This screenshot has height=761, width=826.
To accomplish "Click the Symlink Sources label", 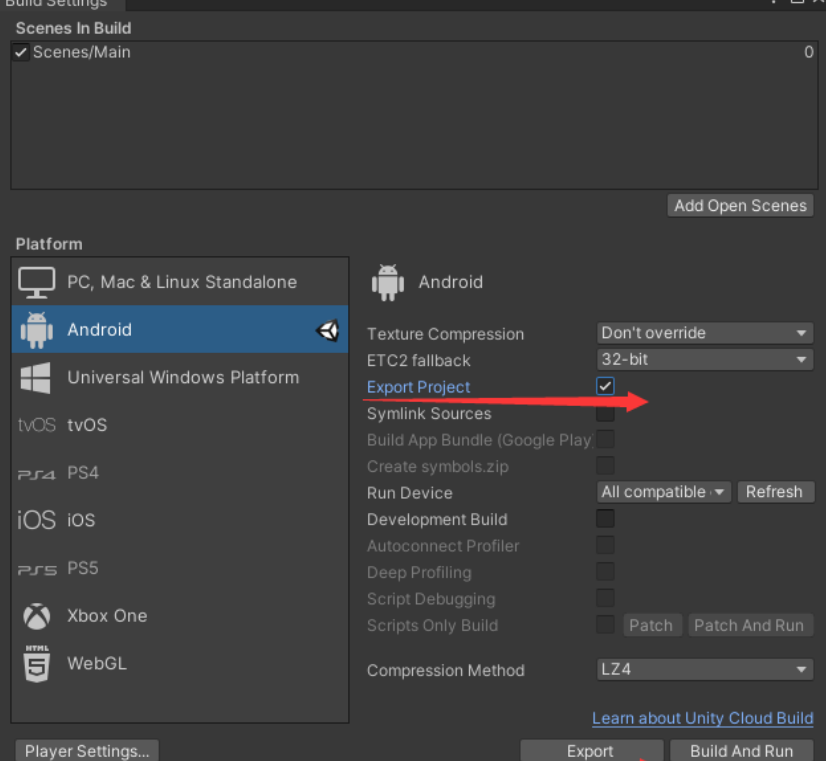I will pos(429,413).
